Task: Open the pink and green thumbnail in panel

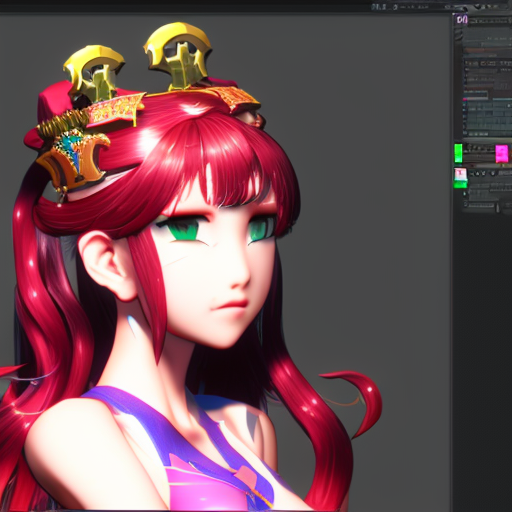Action: (x=461, y=178)
